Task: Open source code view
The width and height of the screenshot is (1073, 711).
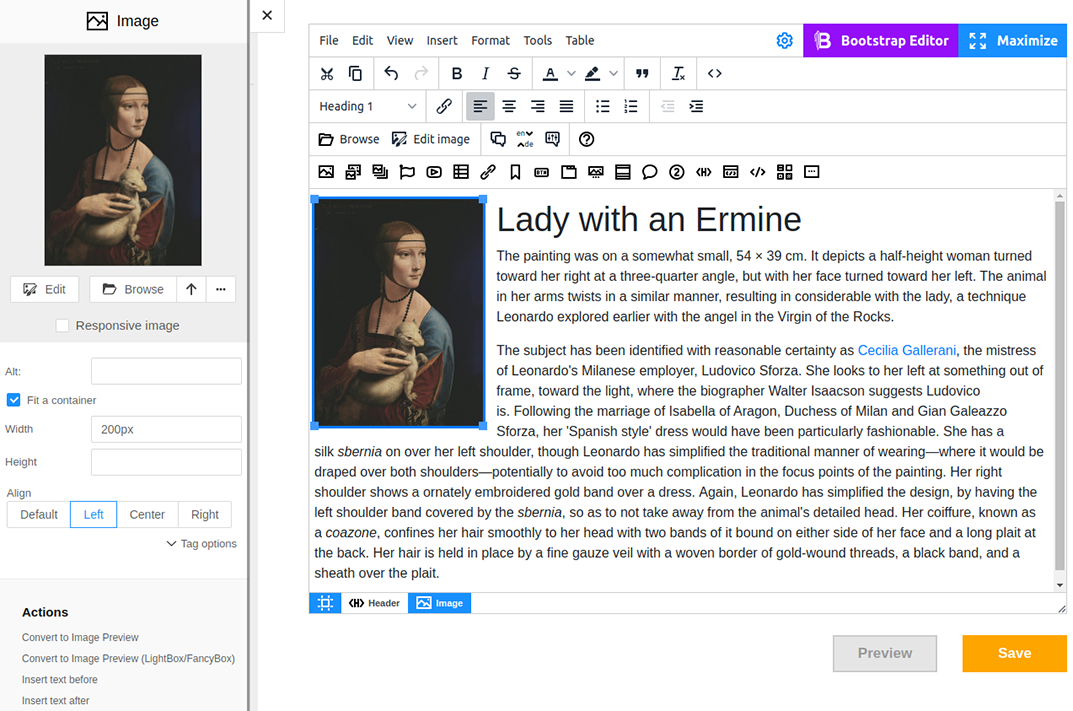Action: [x=714, y=73]
